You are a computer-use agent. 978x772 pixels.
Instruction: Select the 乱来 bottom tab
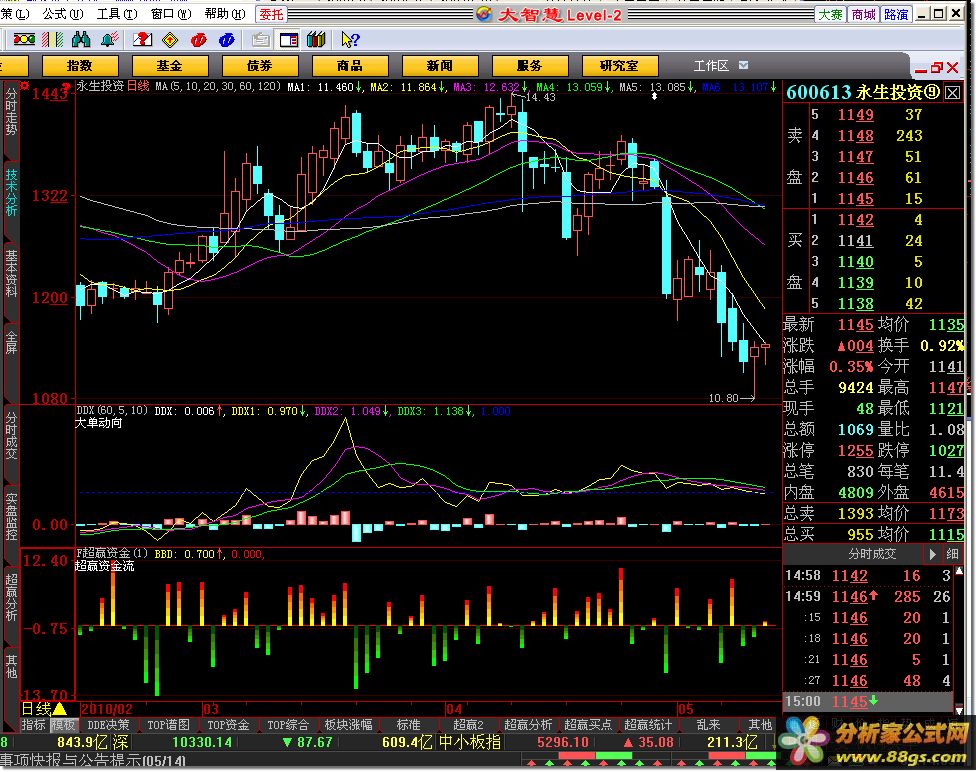(708, 725)
